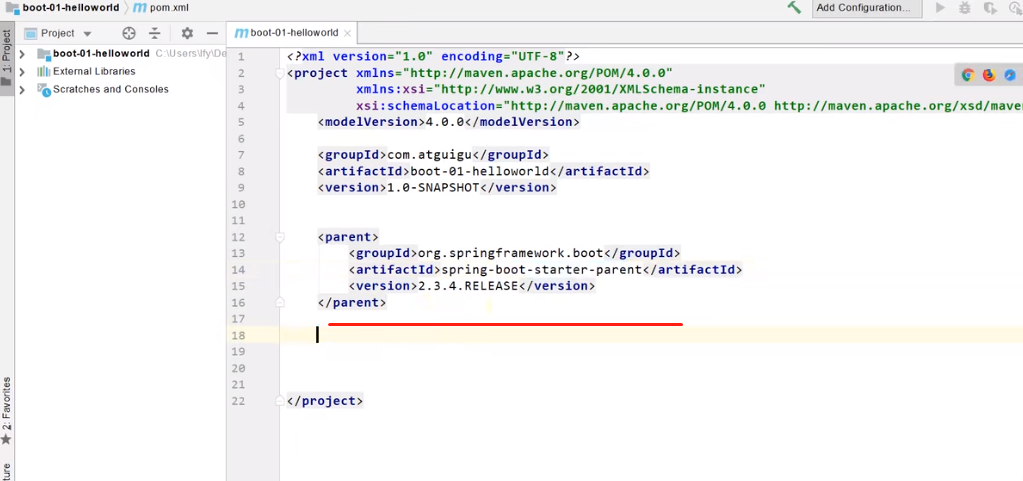Select External Libraries in project tree
1023x481 pixels.
pyautogui.click(x=94, y=71)
